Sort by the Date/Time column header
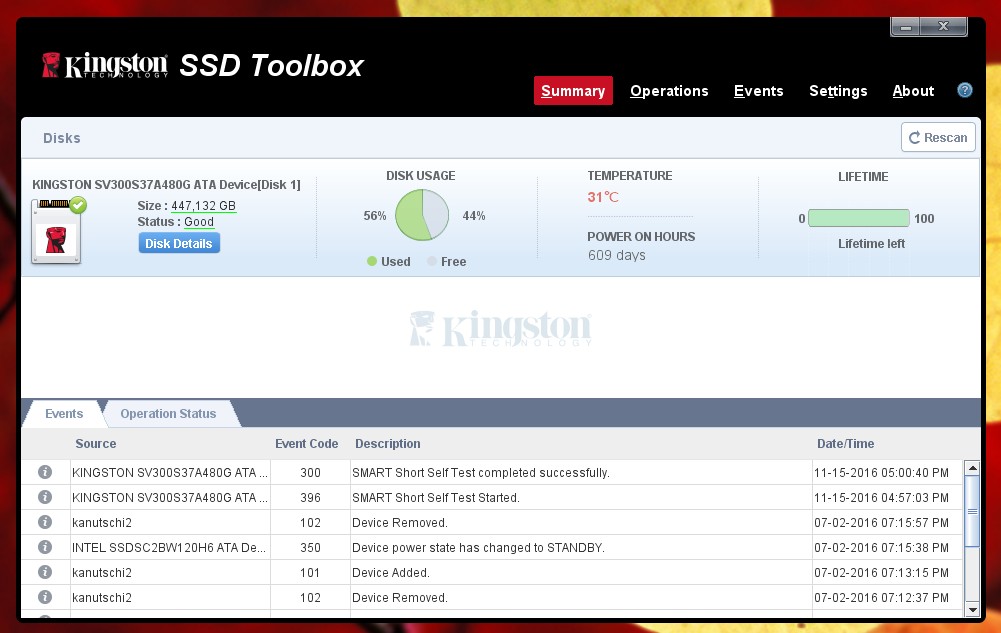Viewport: 1001px width, 633px height. 845,443
